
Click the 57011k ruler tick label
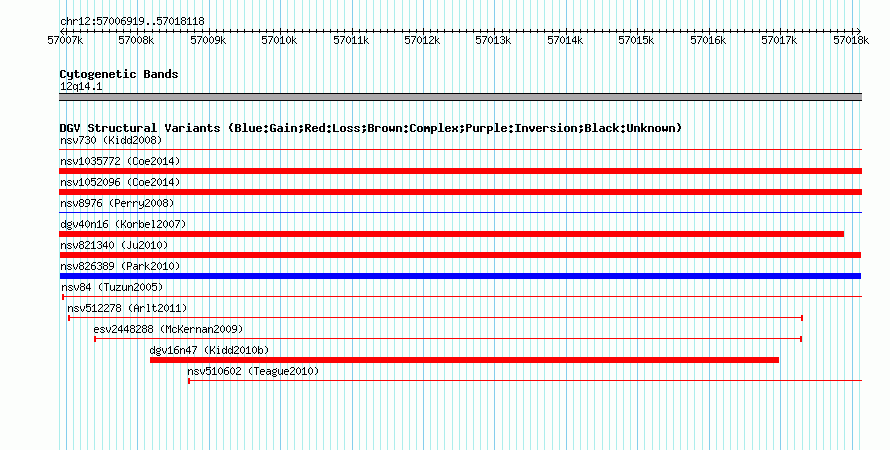(351, 41)
